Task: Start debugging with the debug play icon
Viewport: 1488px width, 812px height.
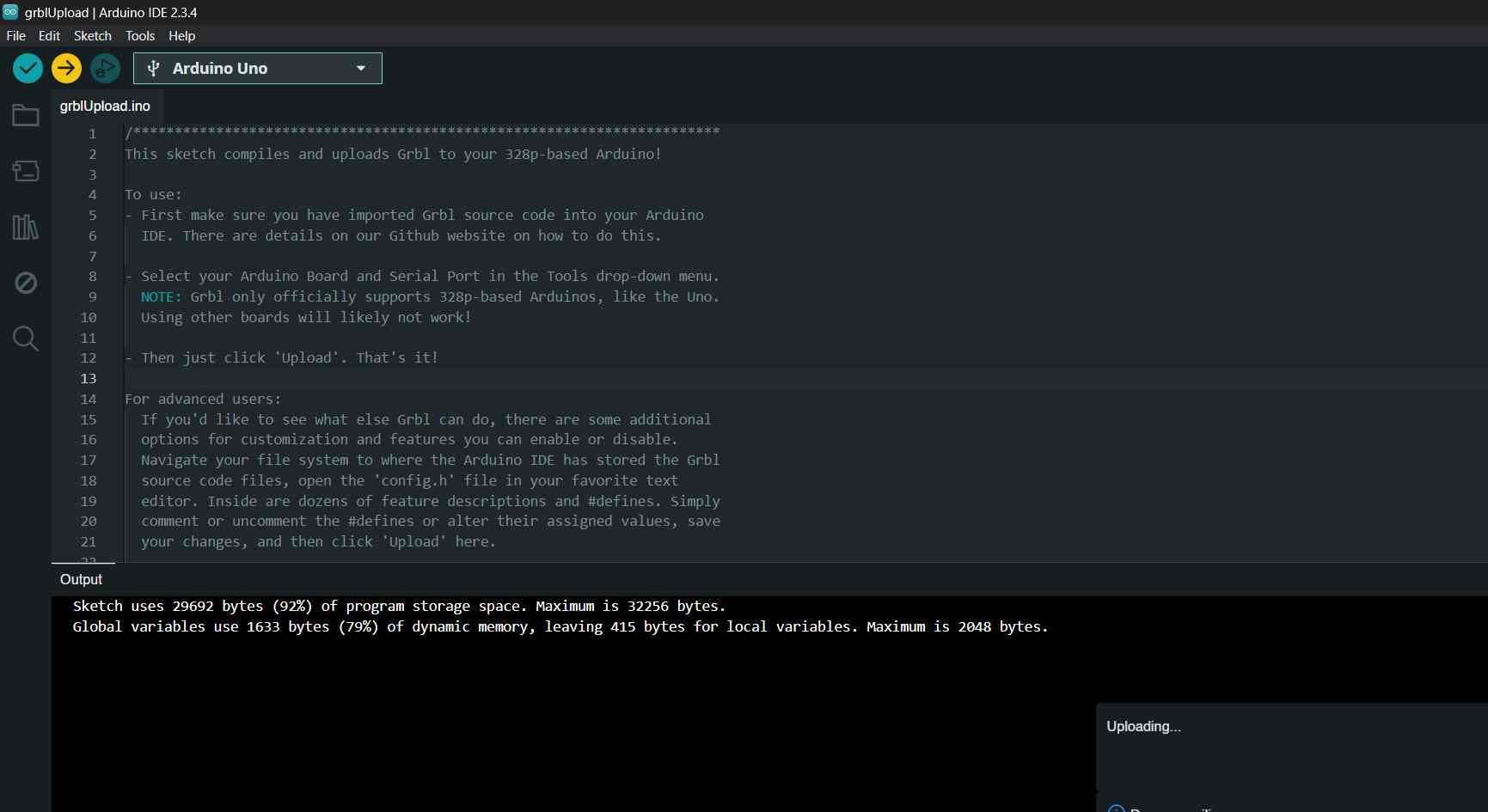Action: (x=105, y=68)
